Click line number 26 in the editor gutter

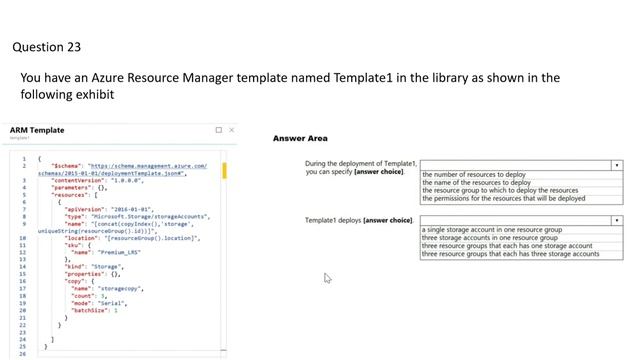point(22,354)
